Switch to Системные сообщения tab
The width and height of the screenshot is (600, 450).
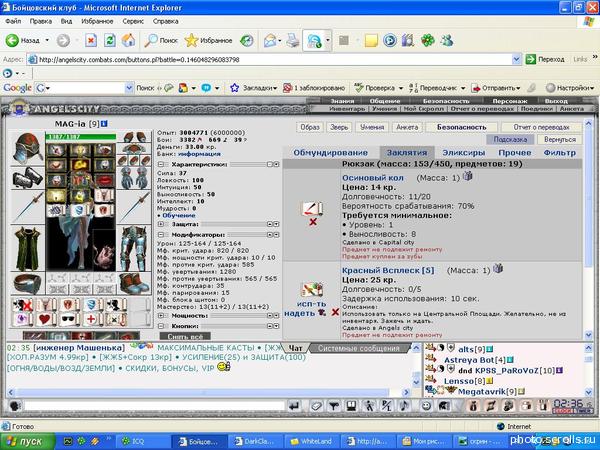point(359,348)
